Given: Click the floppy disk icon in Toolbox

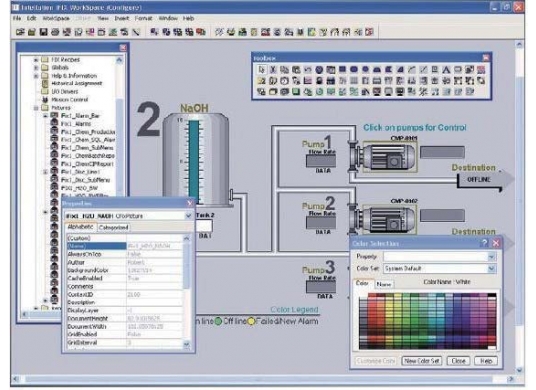Looking at the screenshot, I should (331, 81).
